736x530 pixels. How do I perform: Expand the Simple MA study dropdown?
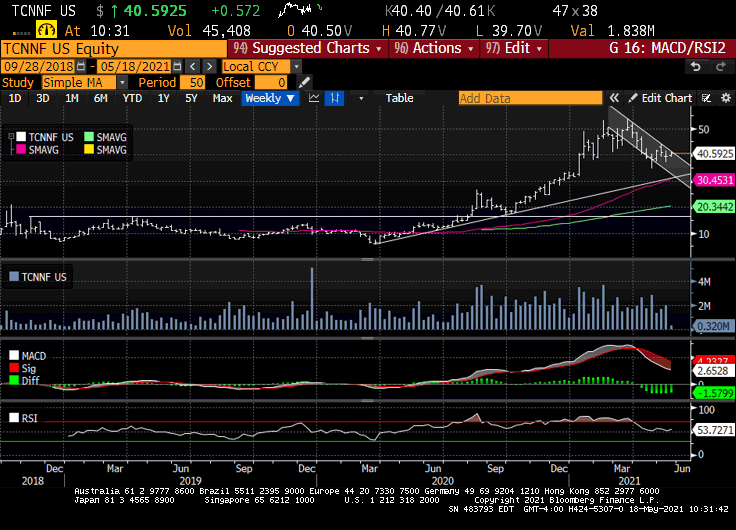pos(122,83)
